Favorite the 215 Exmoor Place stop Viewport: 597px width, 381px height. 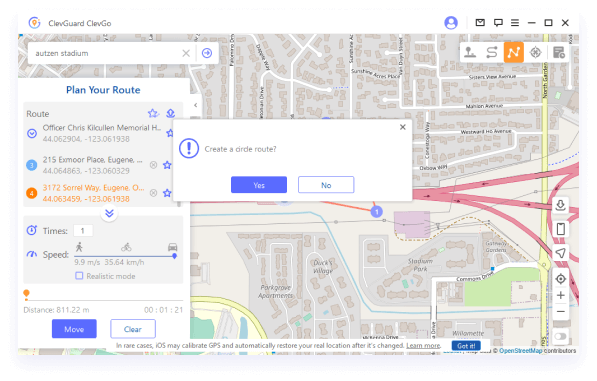click(167, 165)
